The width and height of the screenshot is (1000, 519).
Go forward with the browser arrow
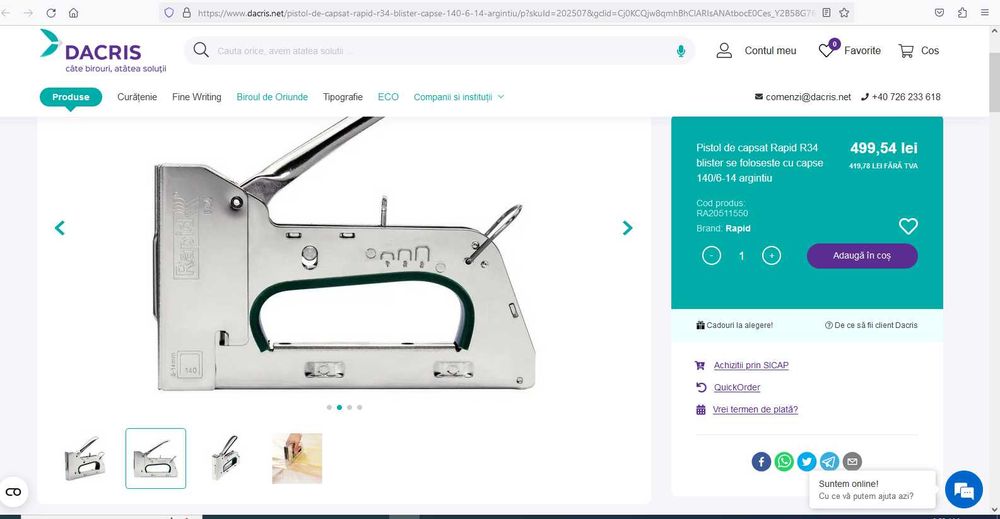[x=28, y=13]
